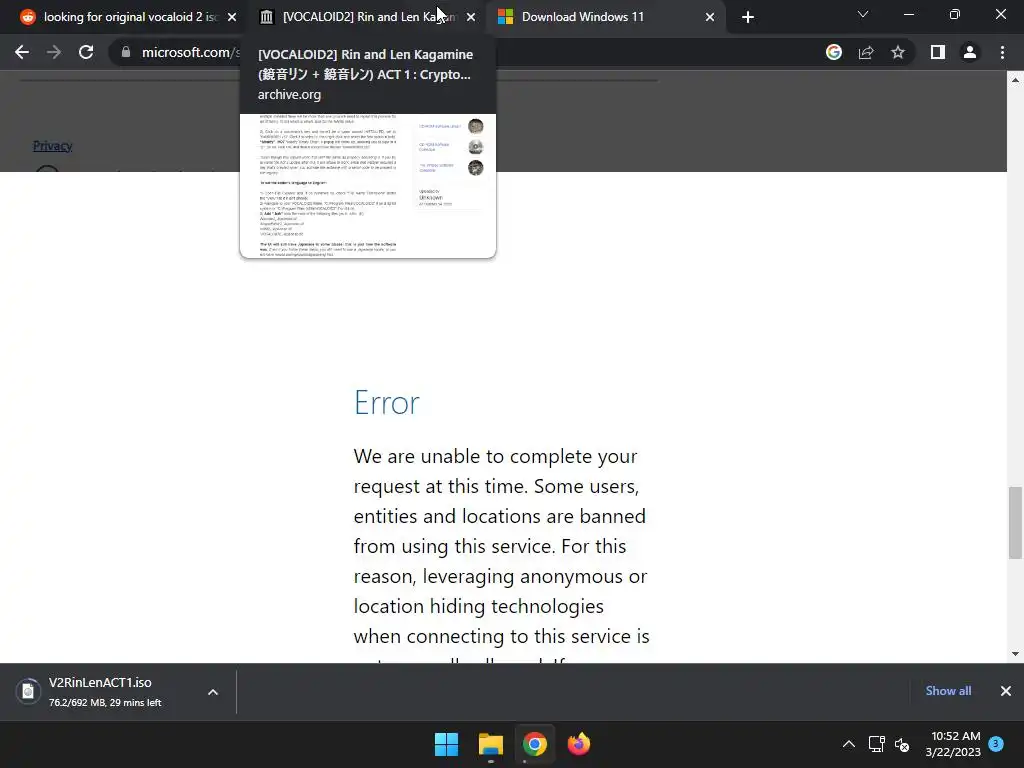This screenshot has width=1024, height=768.
Task: Open the Chrome profile menu
Action: point(970,52)
